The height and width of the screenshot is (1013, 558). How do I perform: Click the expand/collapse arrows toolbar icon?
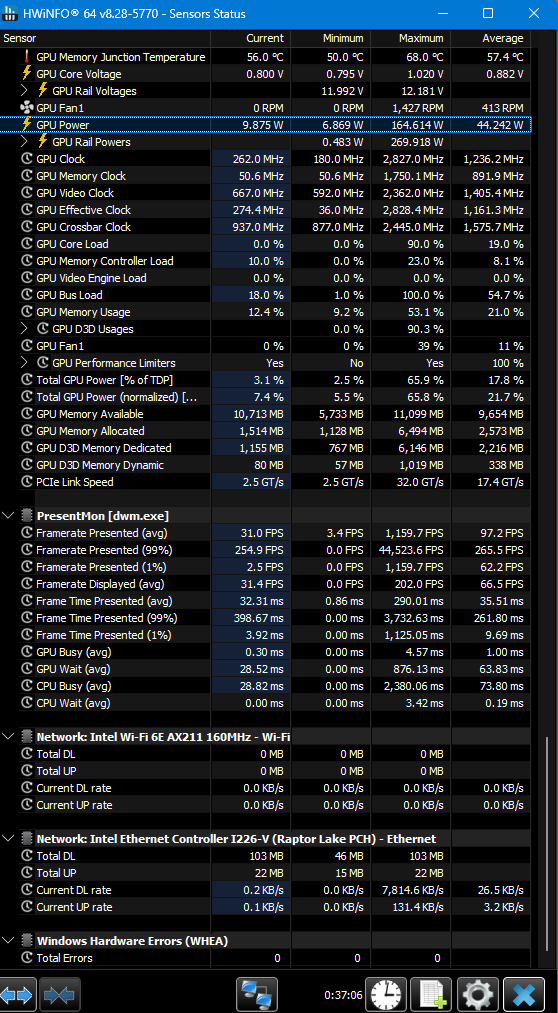17,994
